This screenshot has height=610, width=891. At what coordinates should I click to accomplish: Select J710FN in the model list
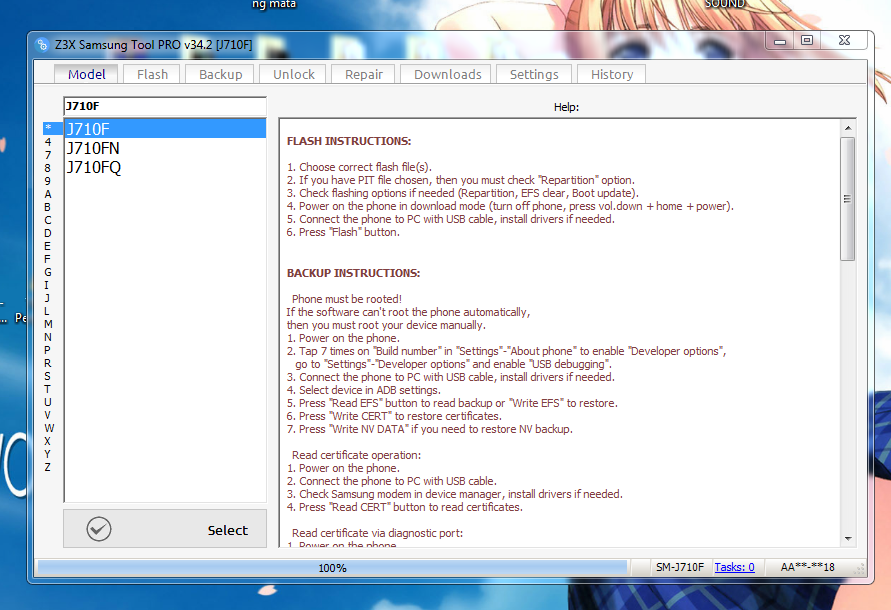tap(165, 148)
